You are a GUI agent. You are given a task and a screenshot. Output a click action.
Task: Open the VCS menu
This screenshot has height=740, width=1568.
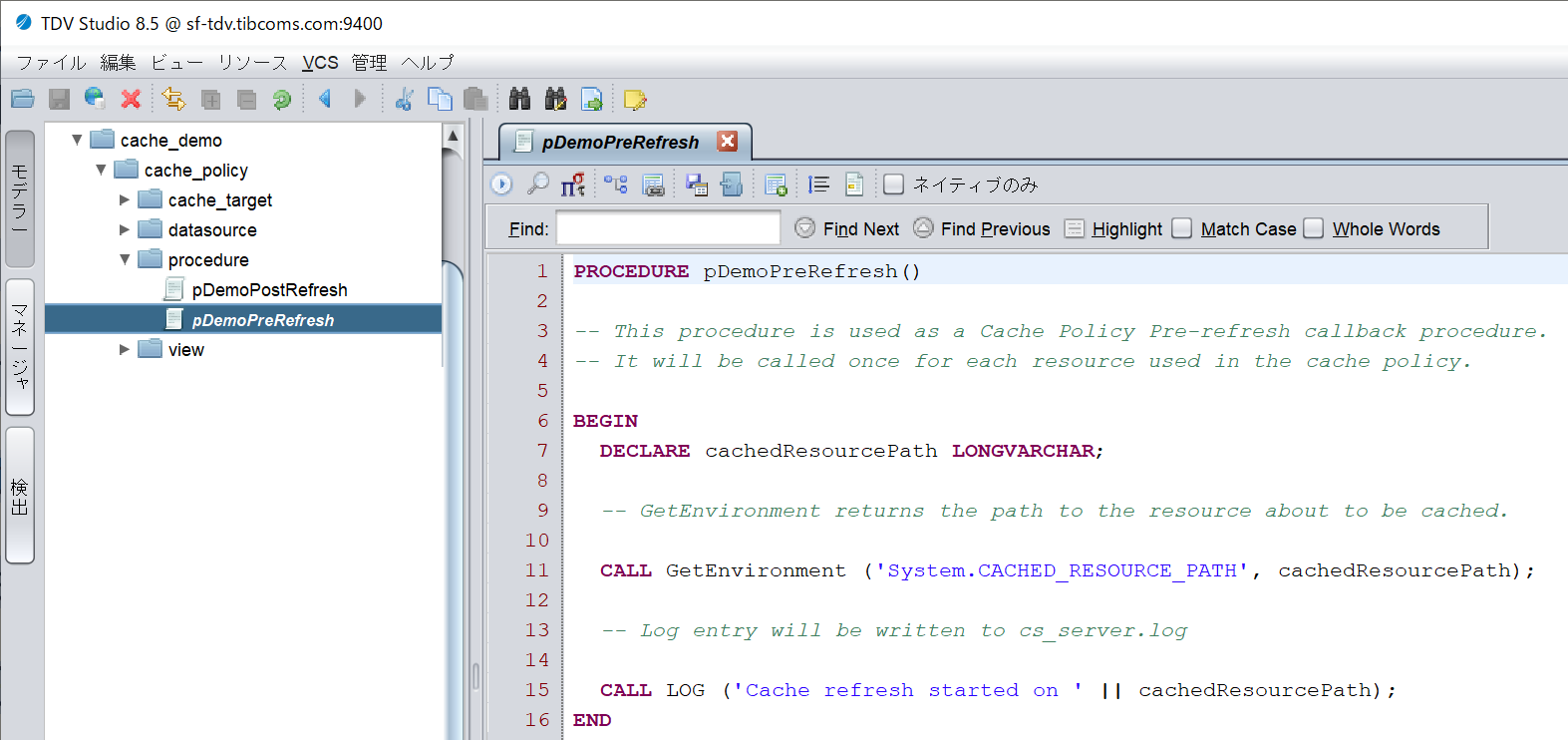[x=320, y=62]
